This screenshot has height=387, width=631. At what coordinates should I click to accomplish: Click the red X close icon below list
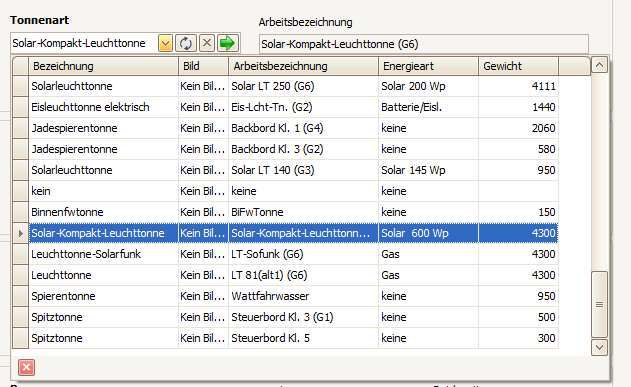27,367
